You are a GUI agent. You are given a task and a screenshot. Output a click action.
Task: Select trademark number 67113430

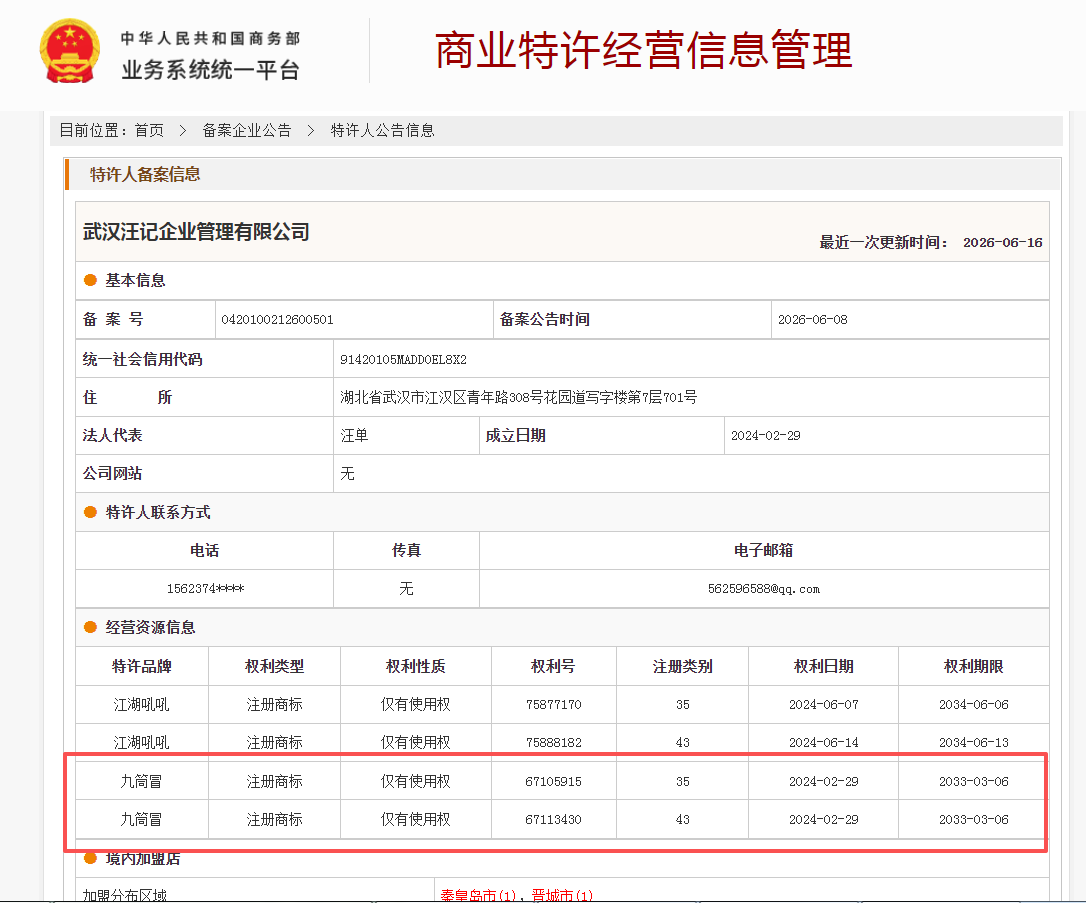coord(553,819)
